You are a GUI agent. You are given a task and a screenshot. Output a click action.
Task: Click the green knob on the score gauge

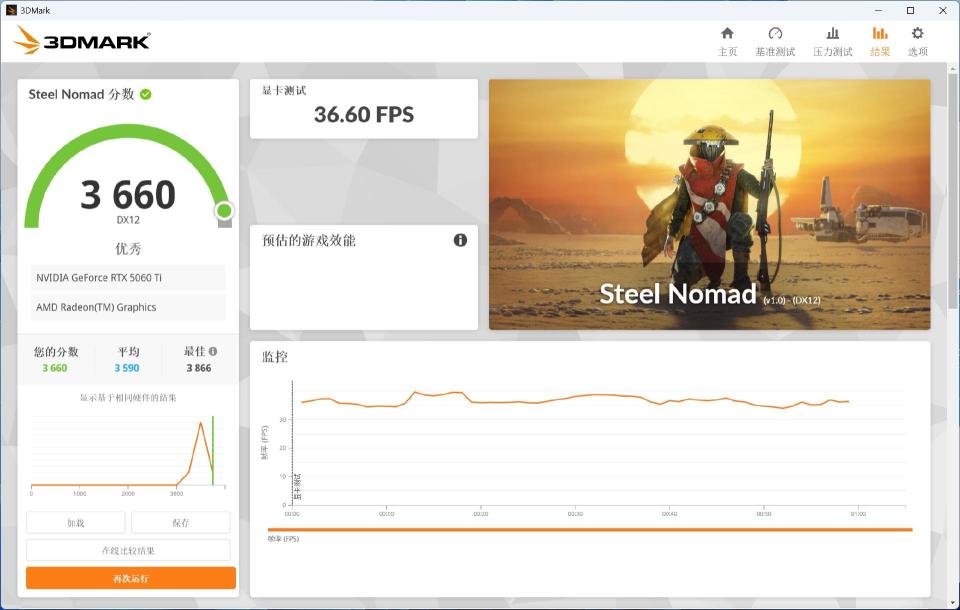[224, 211]
